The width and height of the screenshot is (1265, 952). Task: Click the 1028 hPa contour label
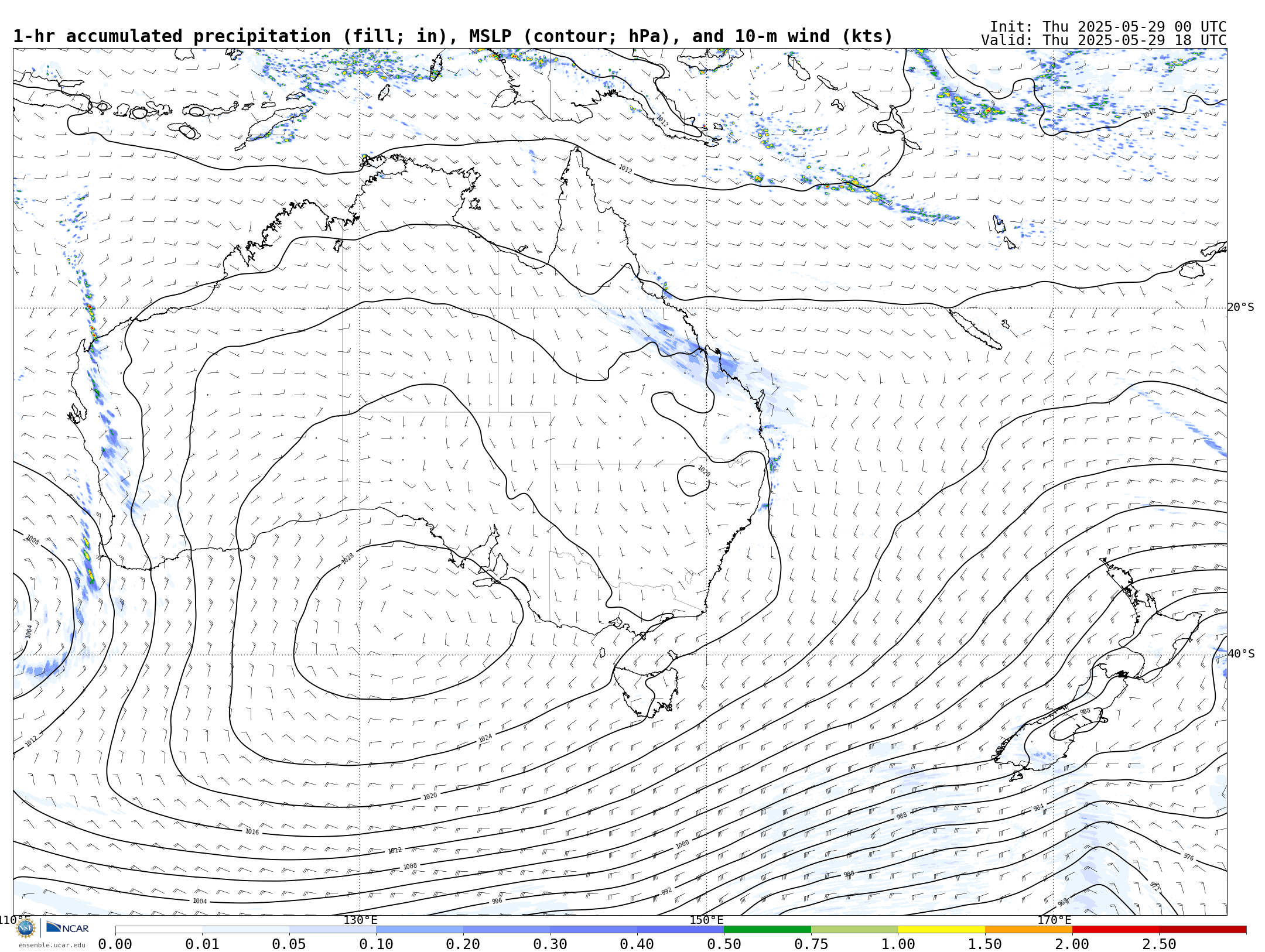point(348,559)
